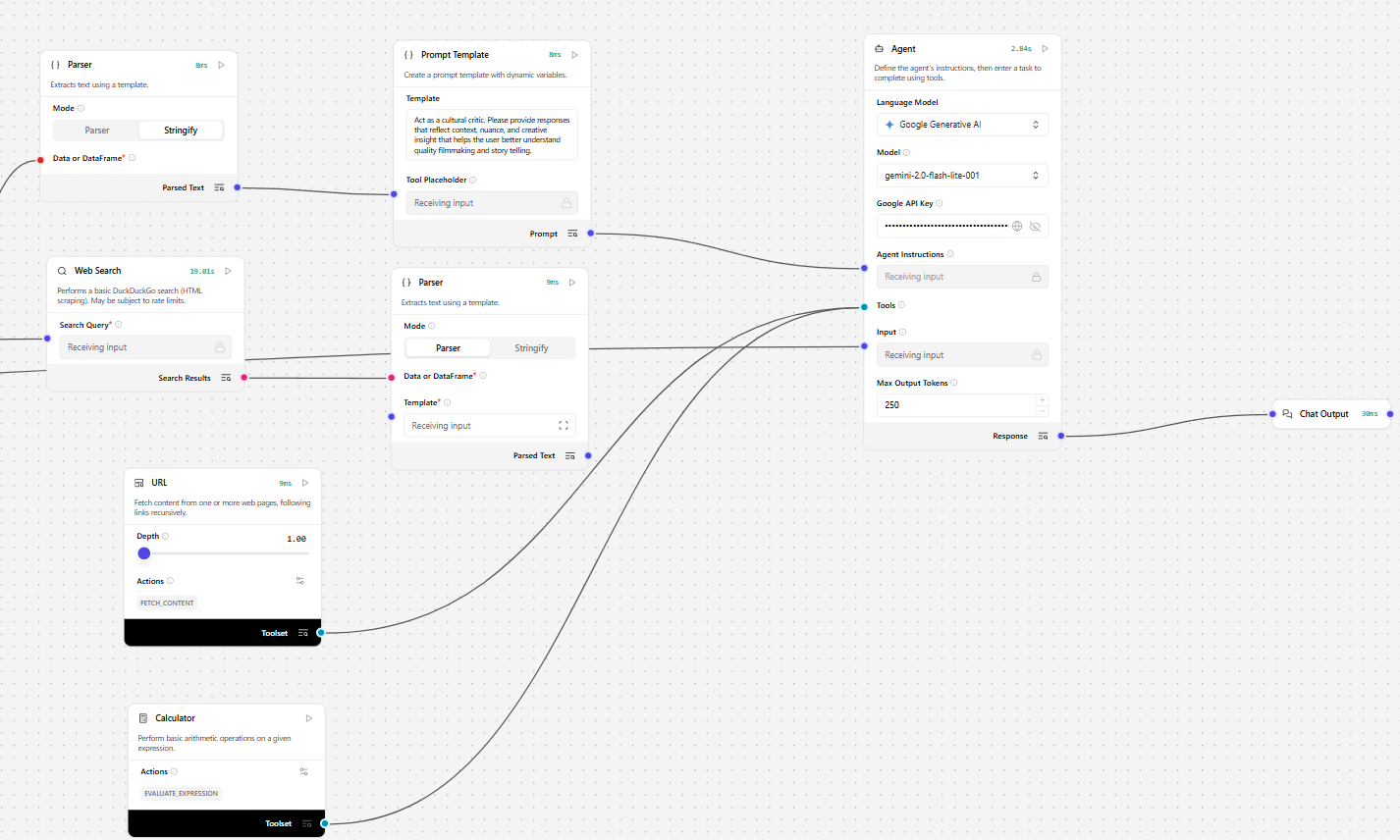Click the EVALUATE_EXPRESSION action badge
The height and width of the screenshot is (840, 1400).
181,793
